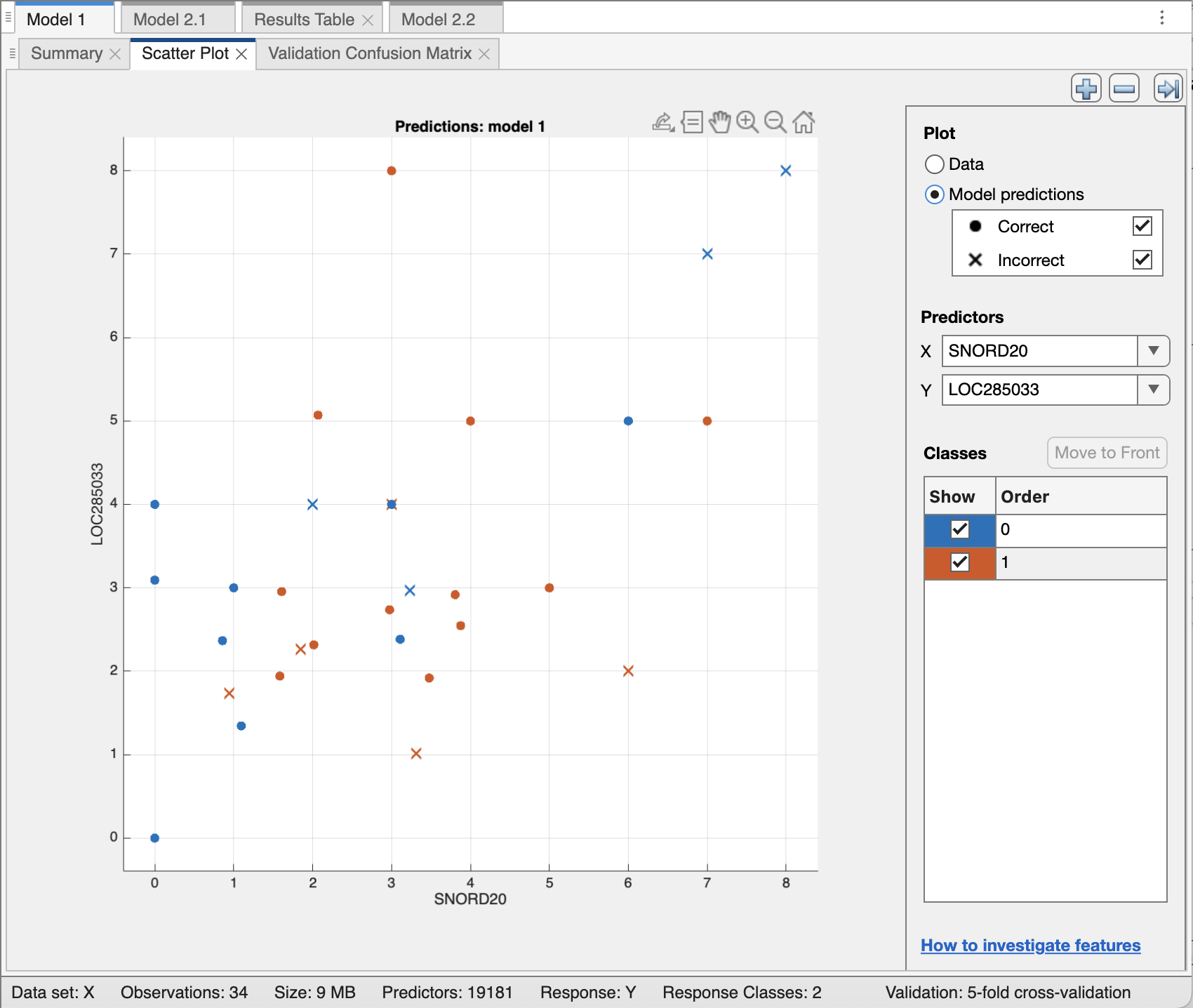Activate the Zoom In magnifier tool
The image size is (1193, 1008).
point(747,122)
